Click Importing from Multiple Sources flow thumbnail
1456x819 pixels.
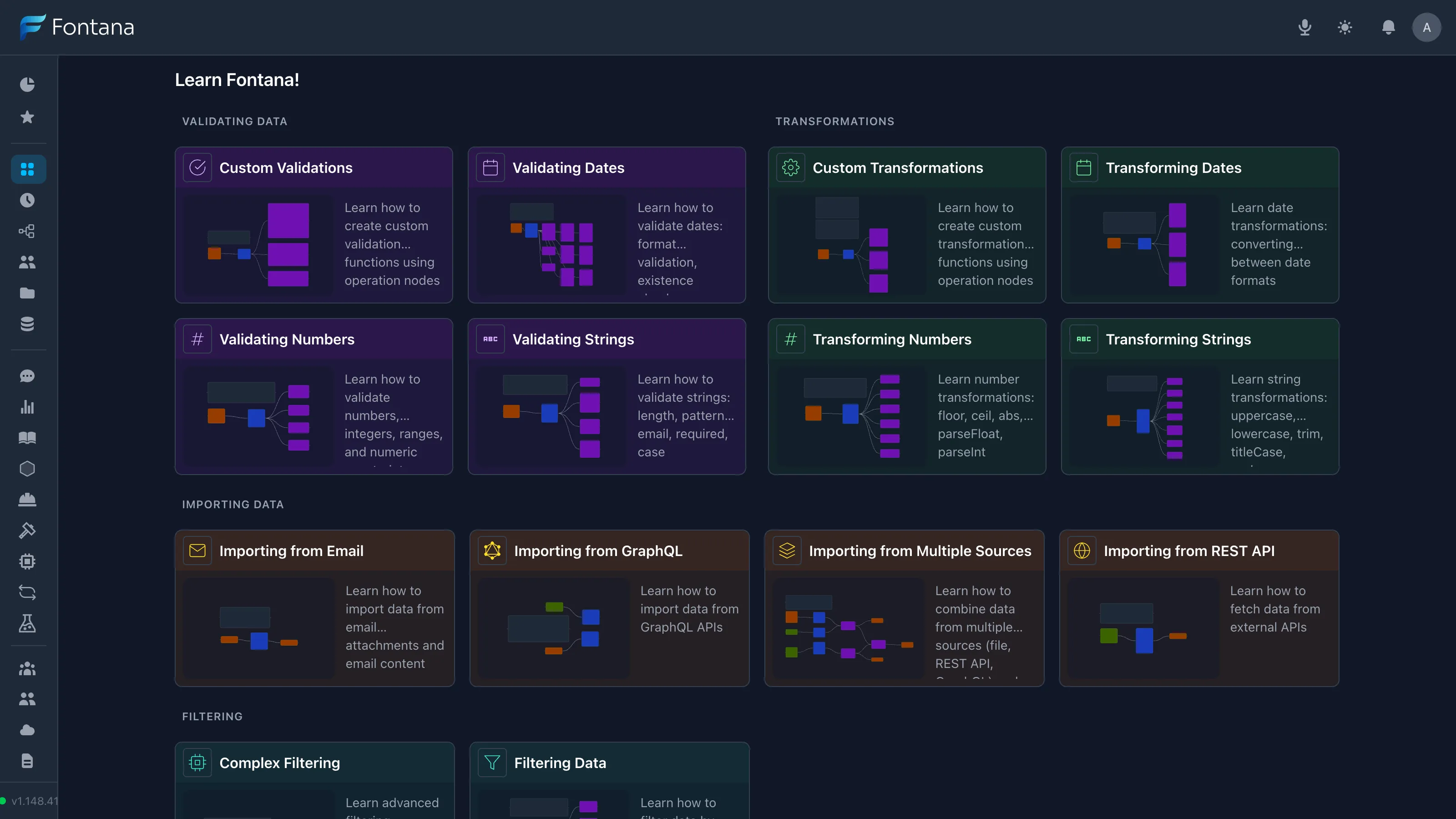point(849,628)
